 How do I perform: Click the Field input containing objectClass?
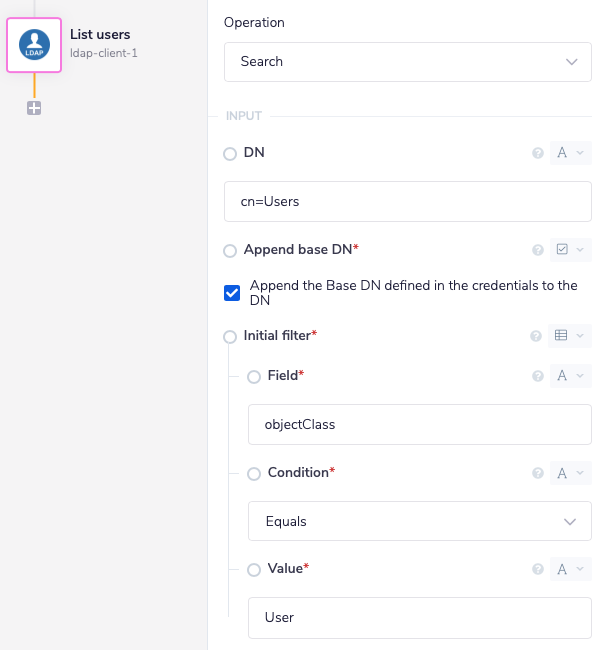click(420, 424)
